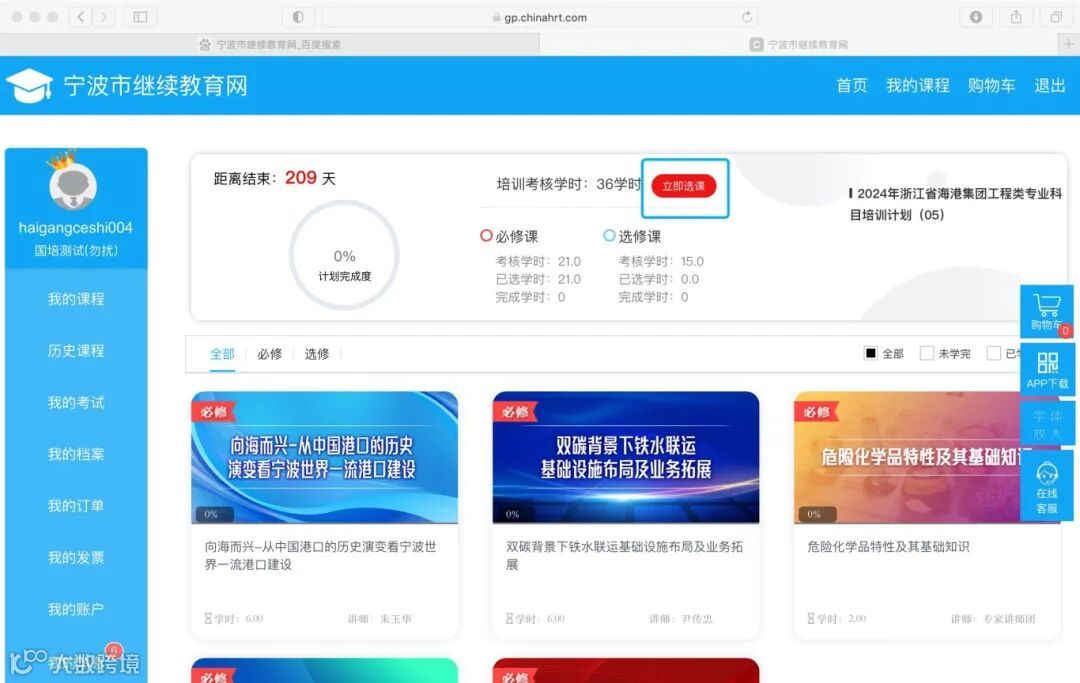Open 在线客服 online support widget
The width and height of the screenshot is (1080, 683).
[x=1047, y=487]
